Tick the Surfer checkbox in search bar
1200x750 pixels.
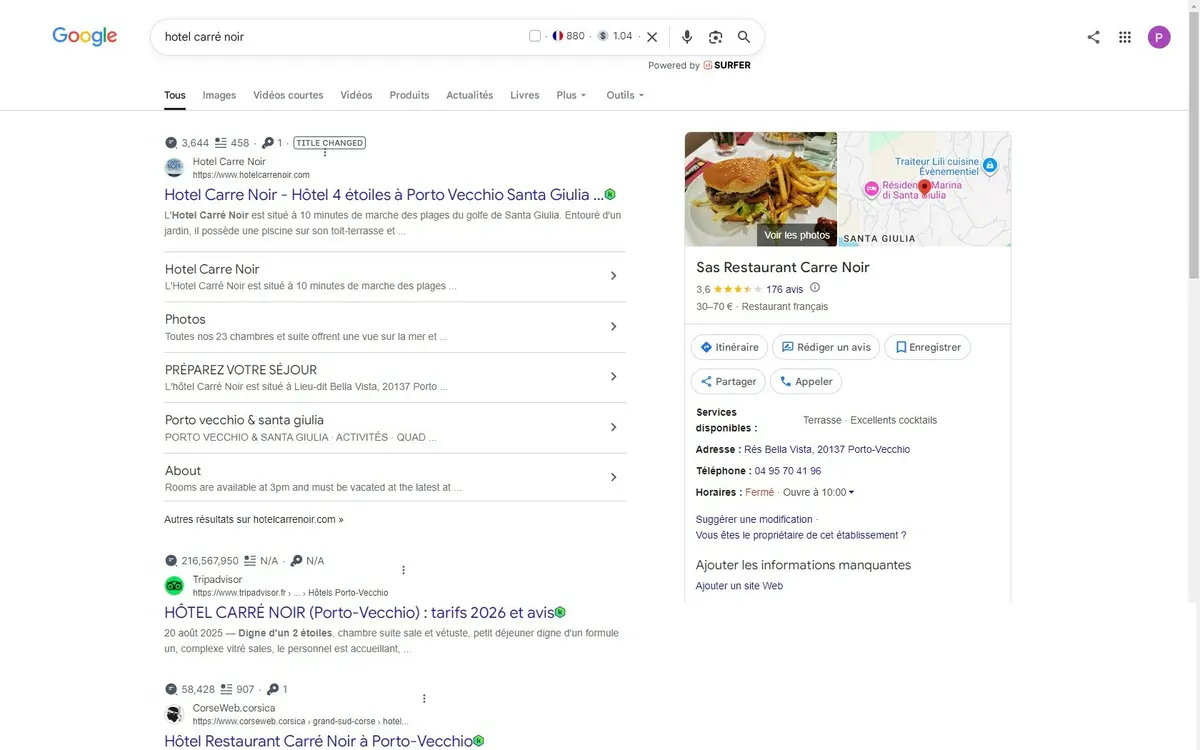[535, 36]
